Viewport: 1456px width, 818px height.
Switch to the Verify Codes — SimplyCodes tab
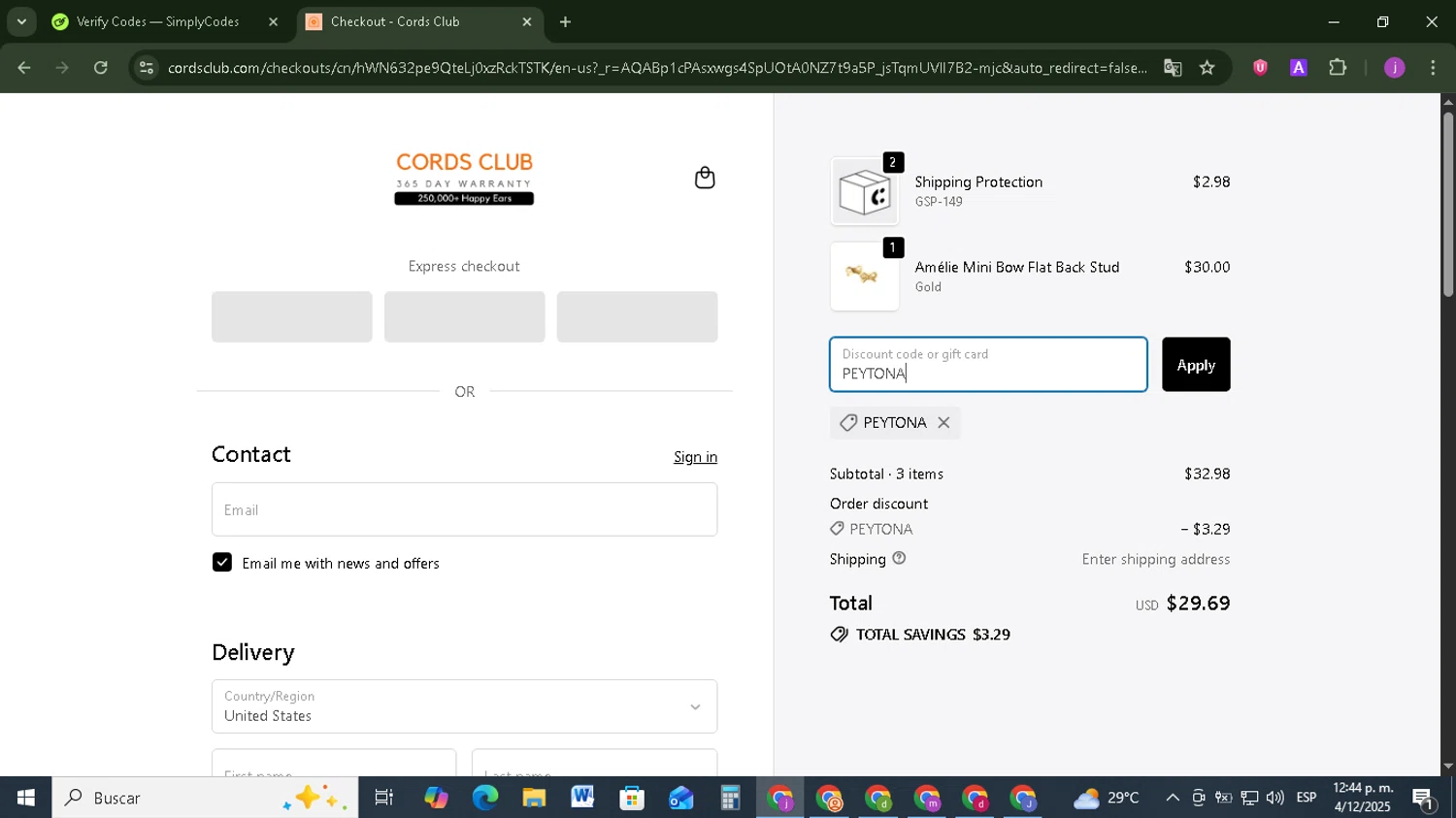tap(155, 21)
